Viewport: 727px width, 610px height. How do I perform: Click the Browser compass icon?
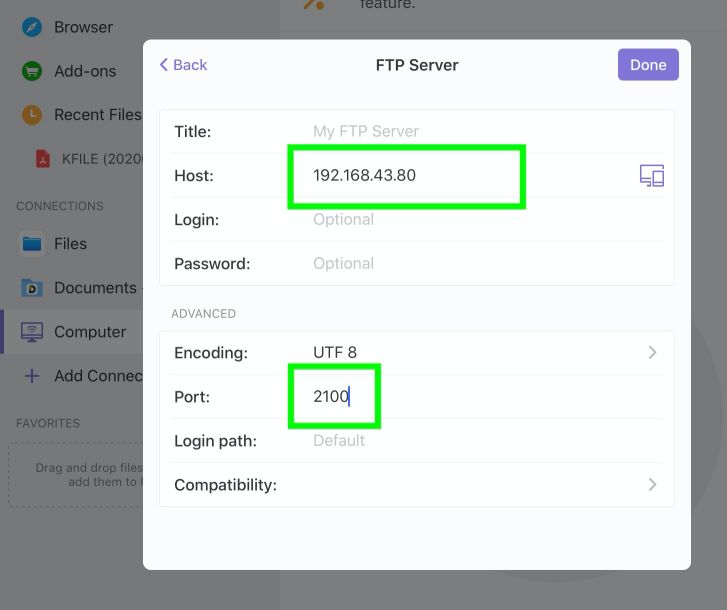click(32, 27)
